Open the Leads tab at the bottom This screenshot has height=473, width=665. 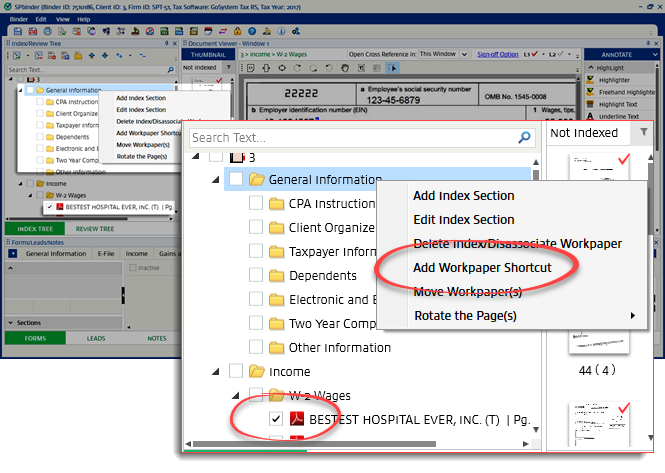point(97,338)
